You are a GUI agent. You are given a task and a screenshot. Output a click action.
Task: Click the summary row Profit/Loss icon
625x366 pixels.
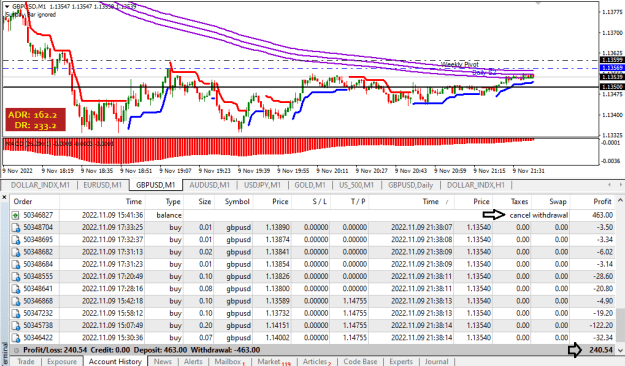(16, 350)
